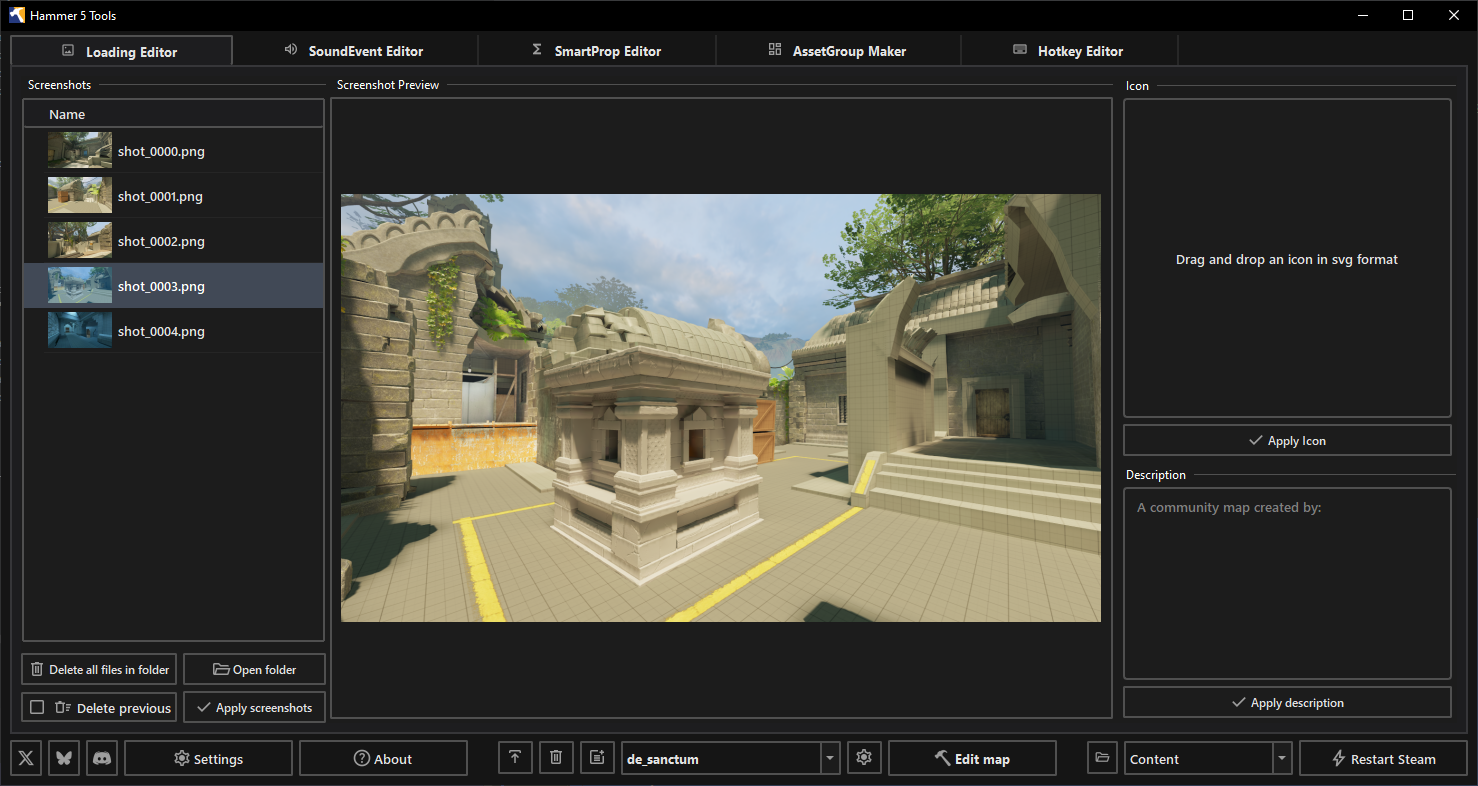Click the svg icon drop area
Viewport: 1478px width, 786px height.
point(1287,258)
